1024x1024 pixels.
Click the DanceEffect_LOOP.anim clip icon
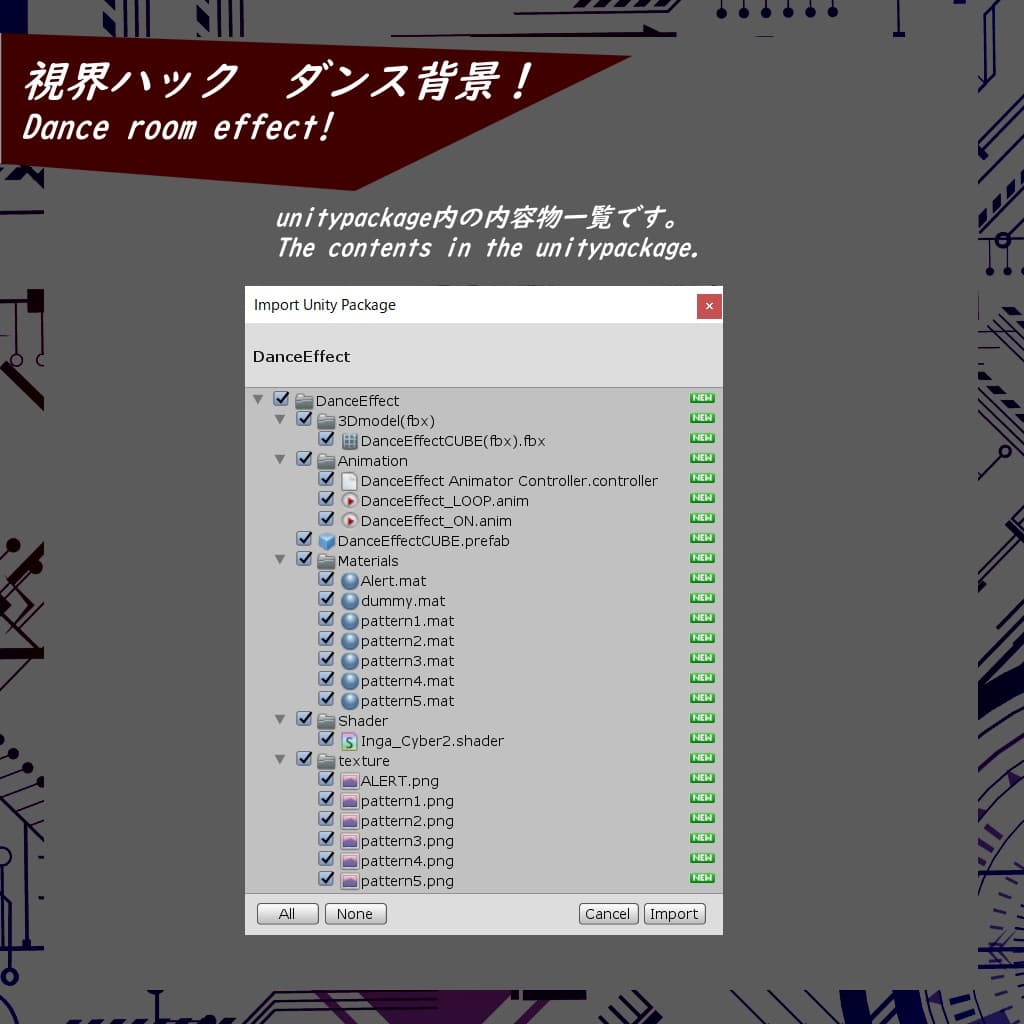[x=349, y=501]
